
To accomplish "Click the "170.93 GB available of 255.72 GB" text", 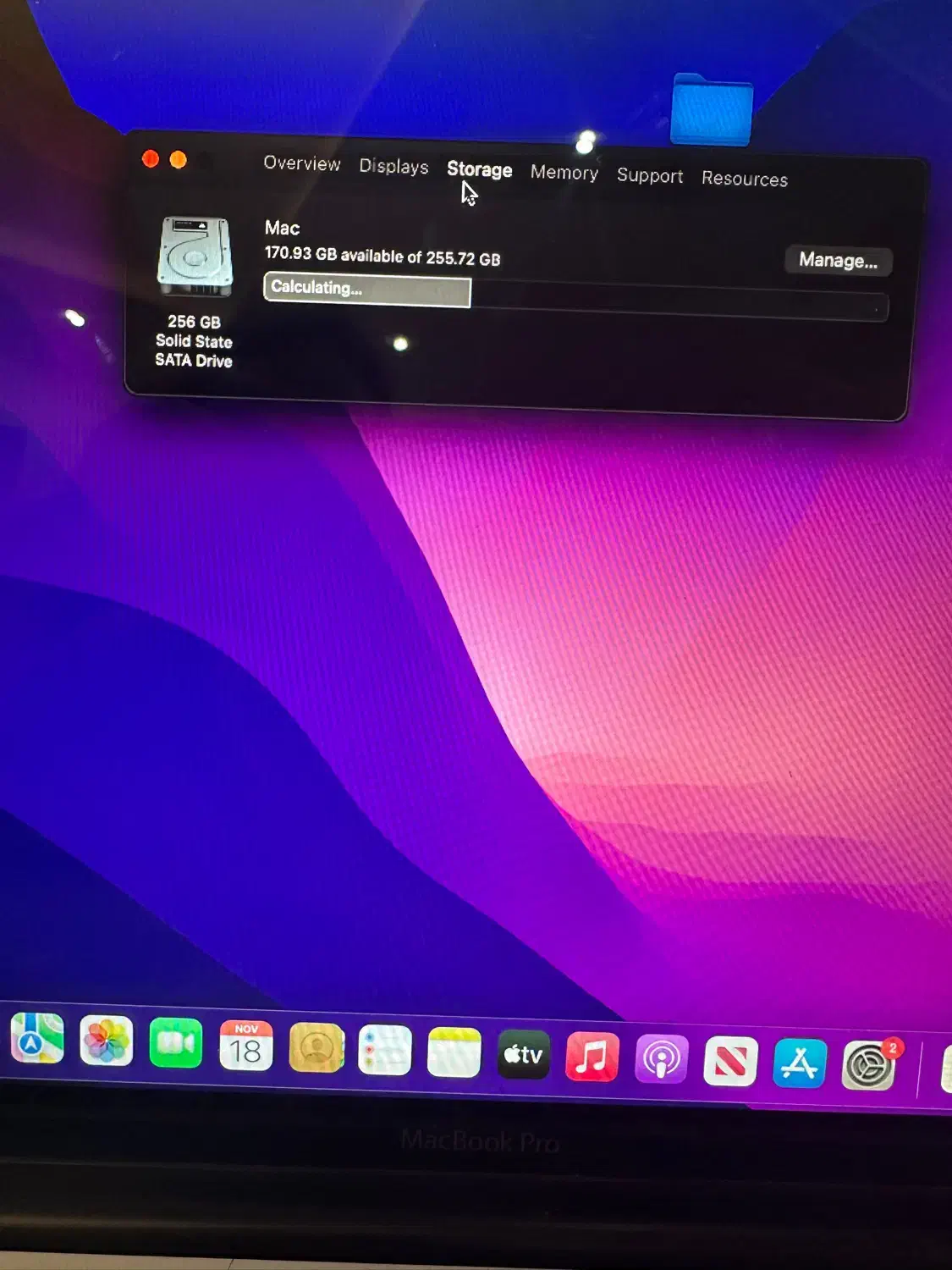I will 382,256.
